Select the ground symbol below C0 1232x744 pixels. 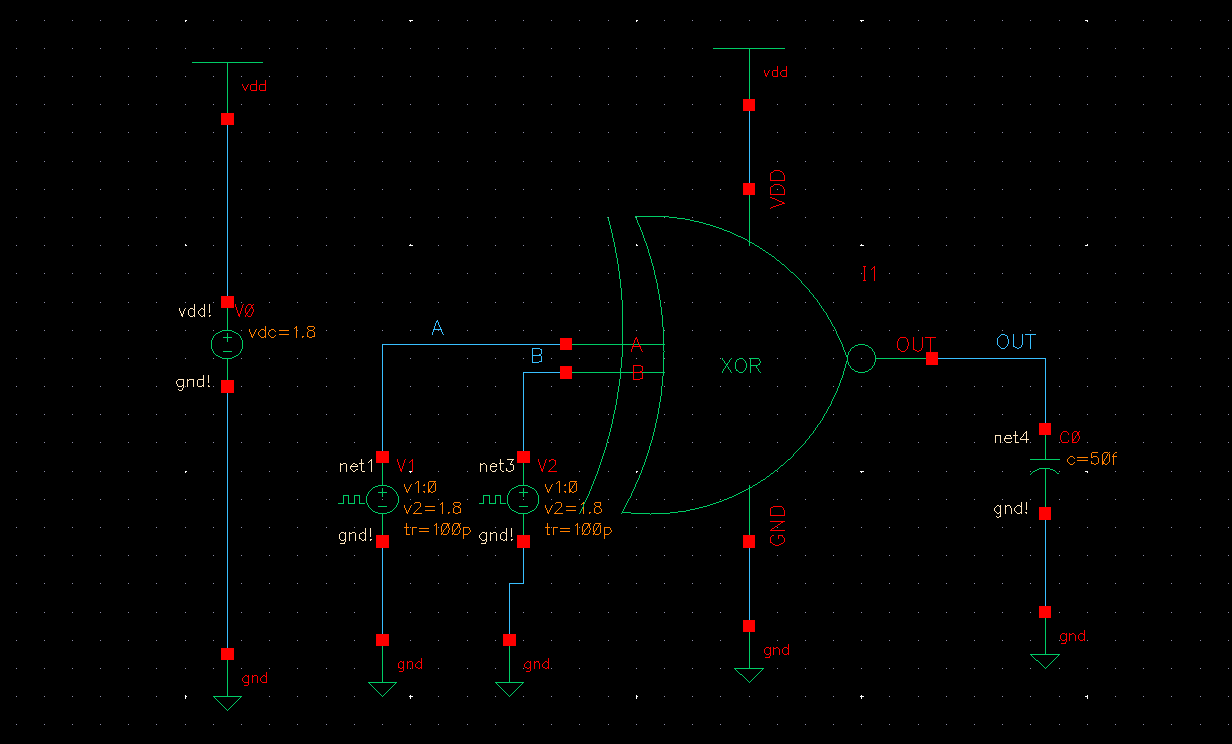(x=1045, y=658)
